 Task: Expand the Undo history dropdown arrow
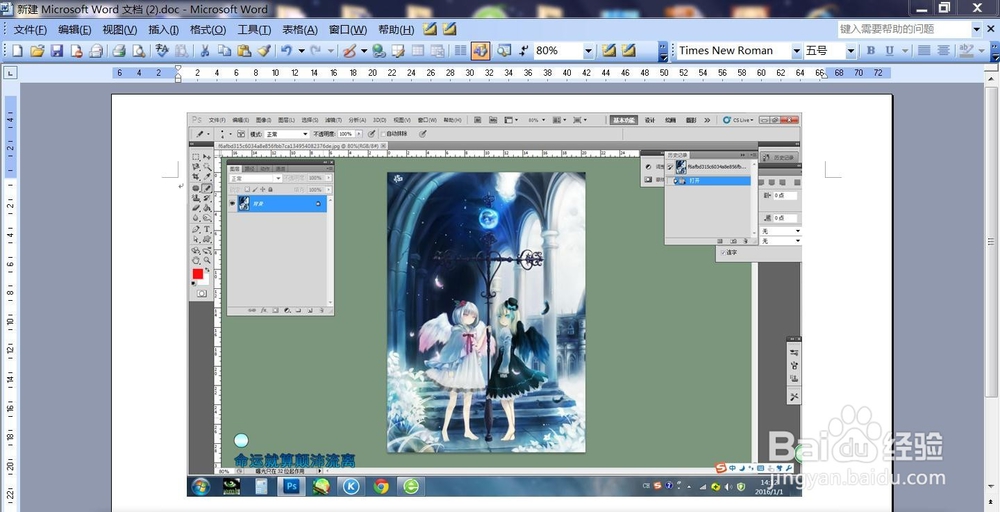click(300, 51)
